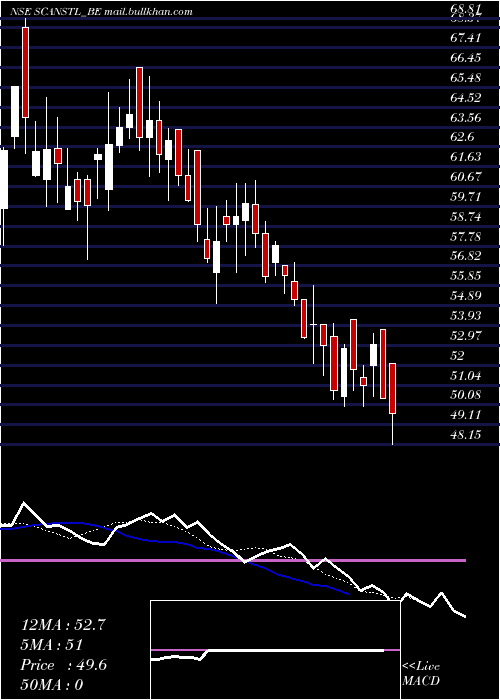Click the 64.52 price axis label

tap(466, 98)
